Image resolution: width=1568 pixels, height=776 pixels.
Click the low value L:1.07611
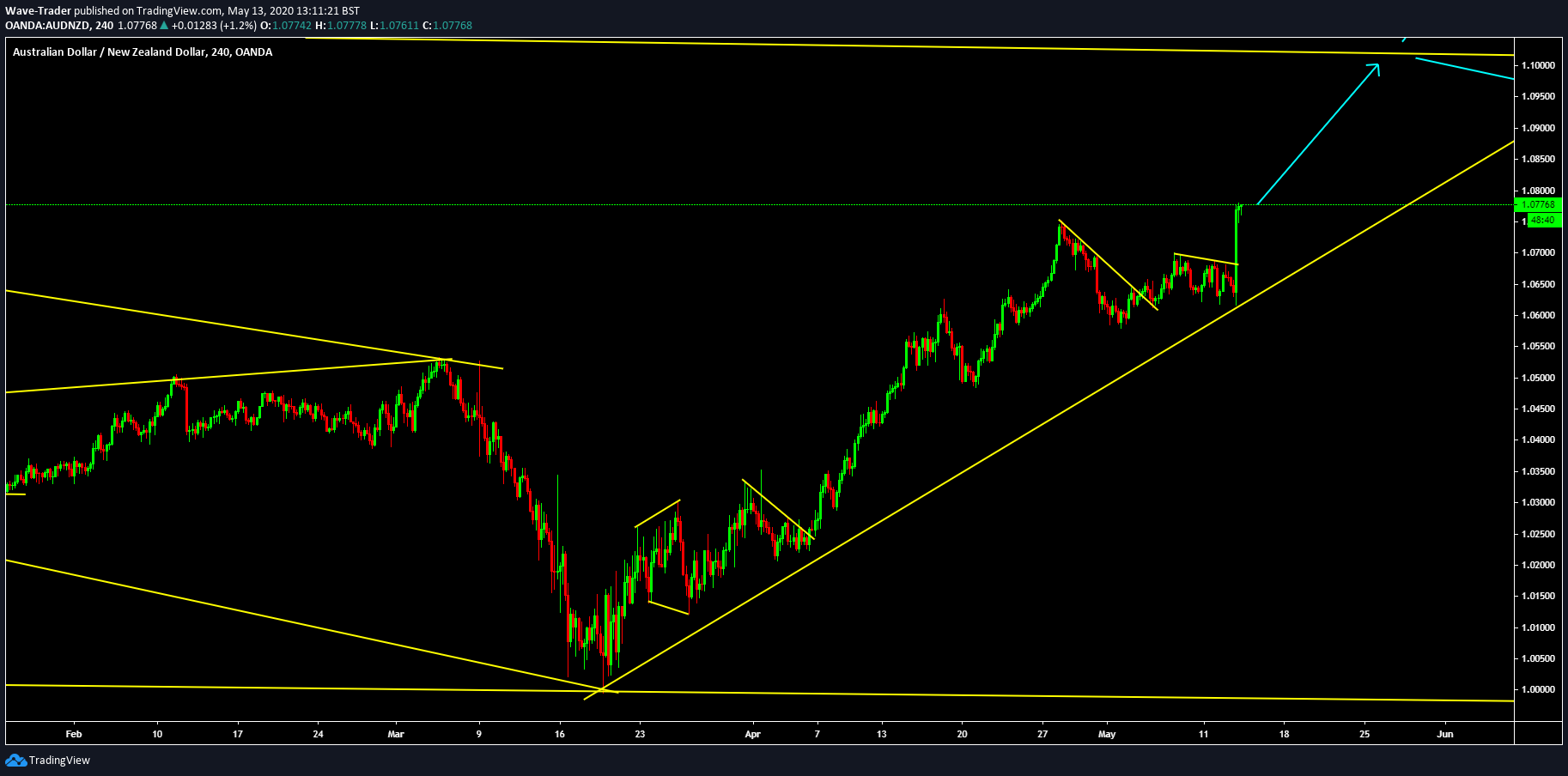tap(394, 26)
